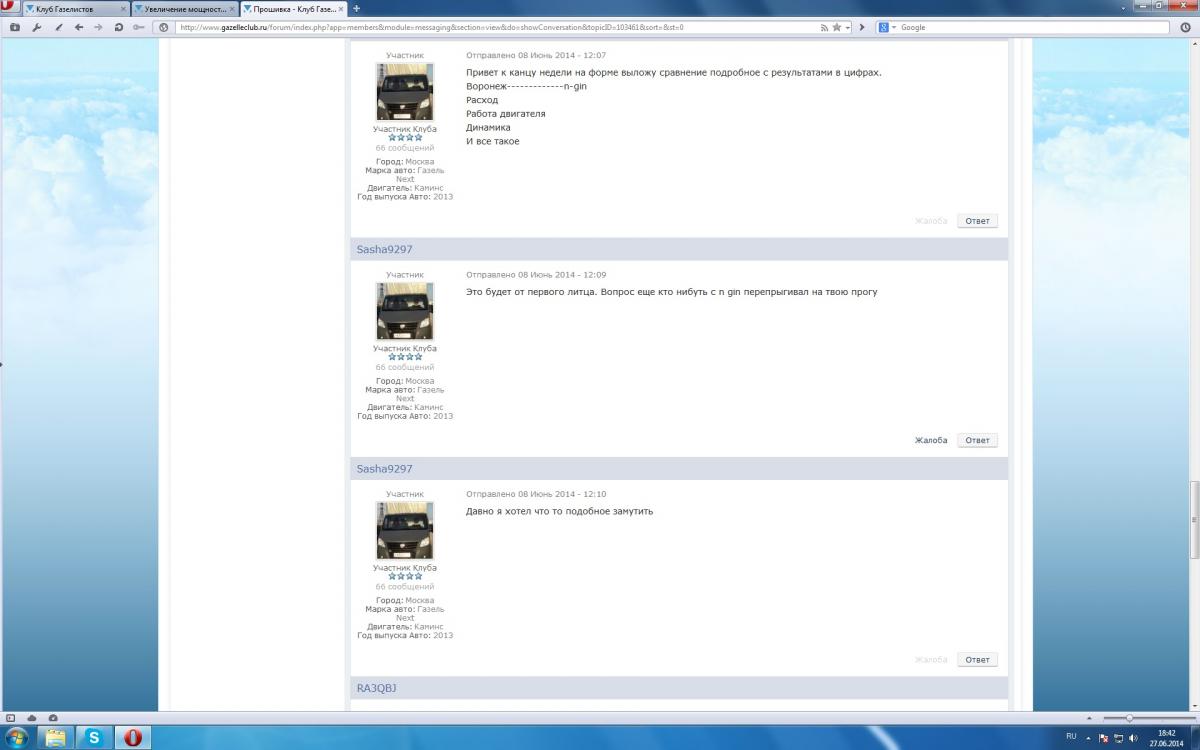Click Ответ button on the 12:09 post
Viewport: 1200px width, 750px height.
tap(977, 440)
